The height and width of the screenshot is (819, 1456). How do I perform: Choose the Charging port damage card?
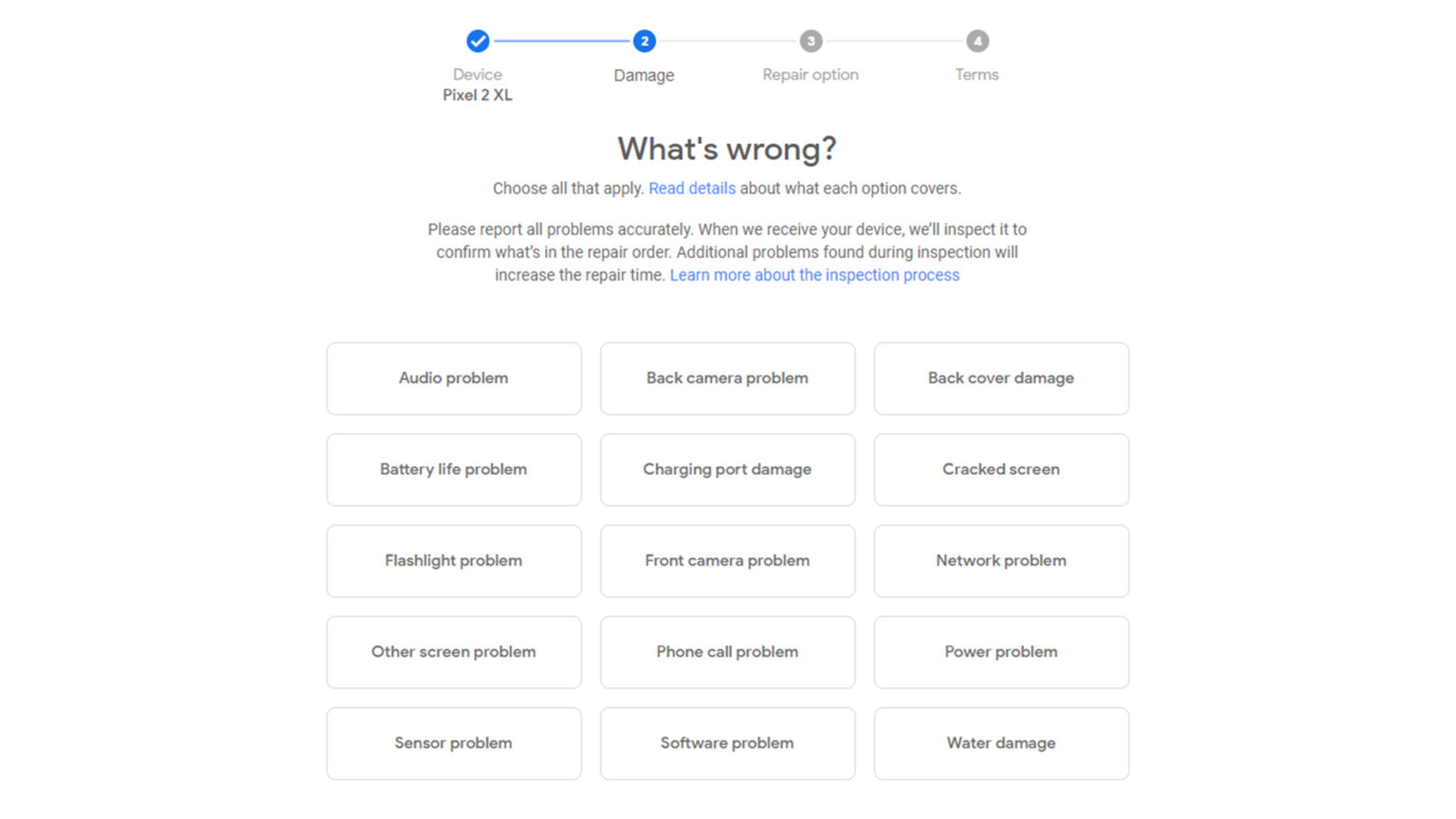pos(727,469)
